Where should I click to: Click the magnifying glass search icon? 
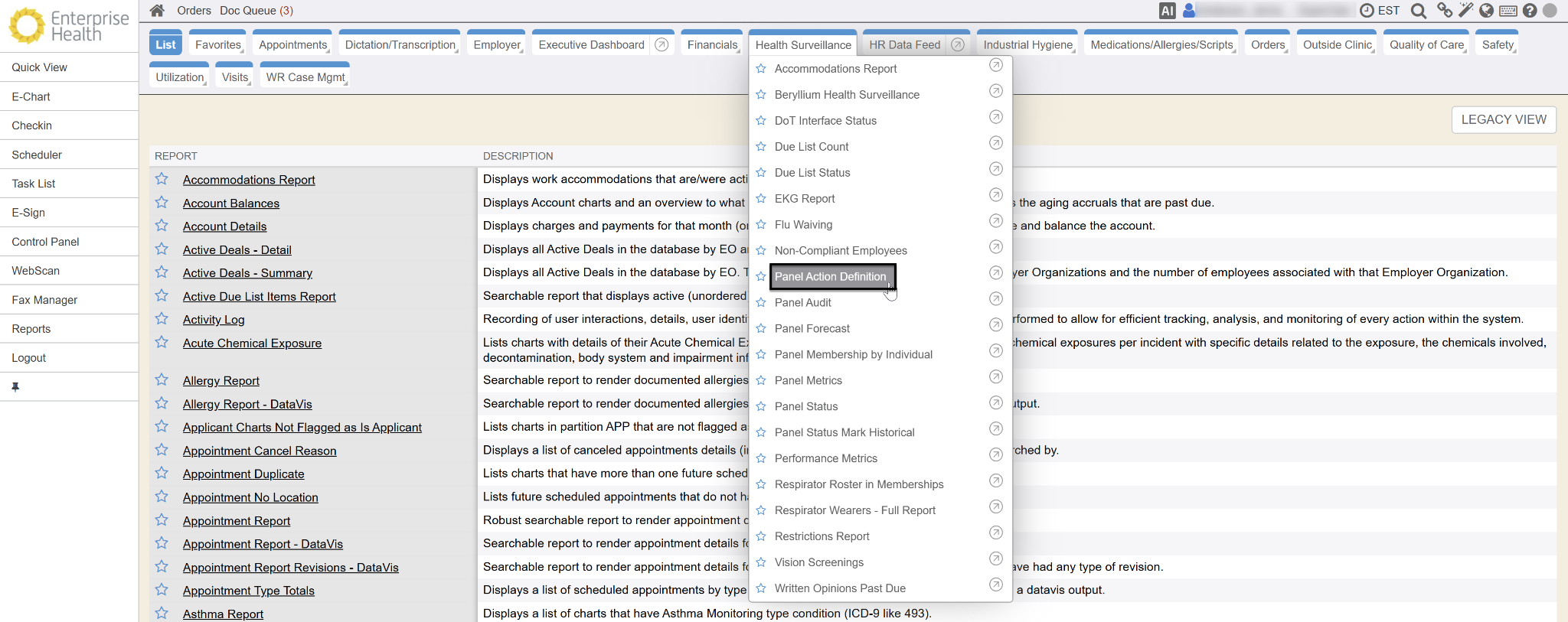1419,11
